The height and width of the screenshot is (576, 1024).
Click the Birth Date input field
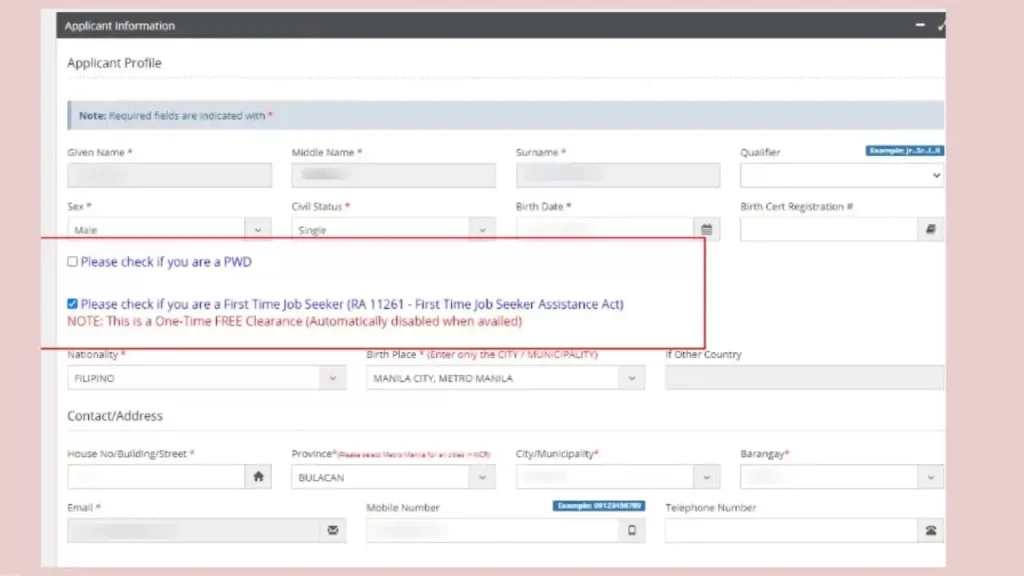605,229
